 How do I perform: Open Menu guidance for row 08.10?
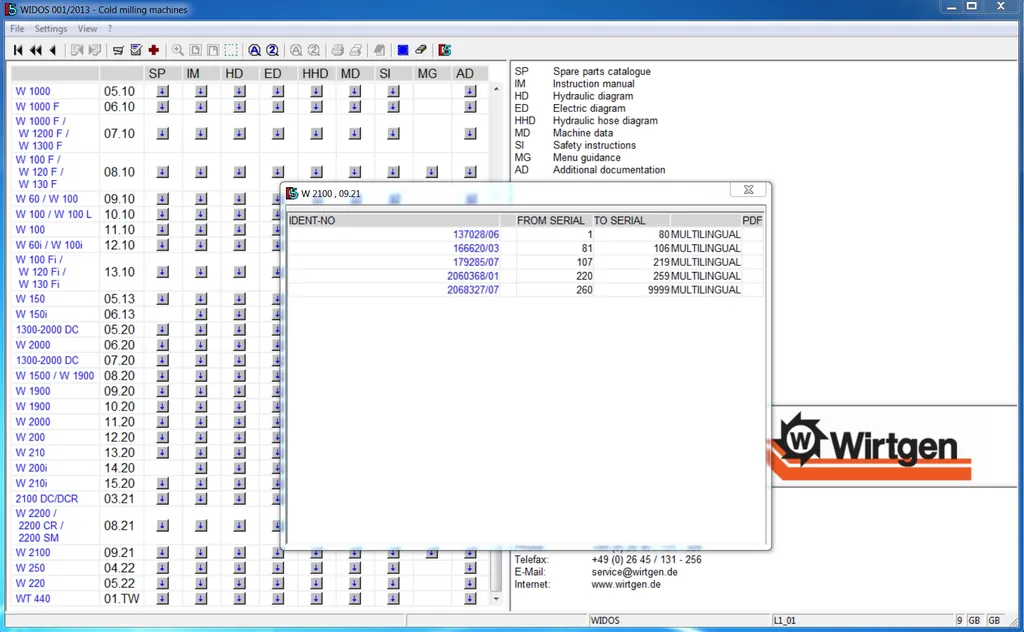pyautogui.click(x=432, y=172)
